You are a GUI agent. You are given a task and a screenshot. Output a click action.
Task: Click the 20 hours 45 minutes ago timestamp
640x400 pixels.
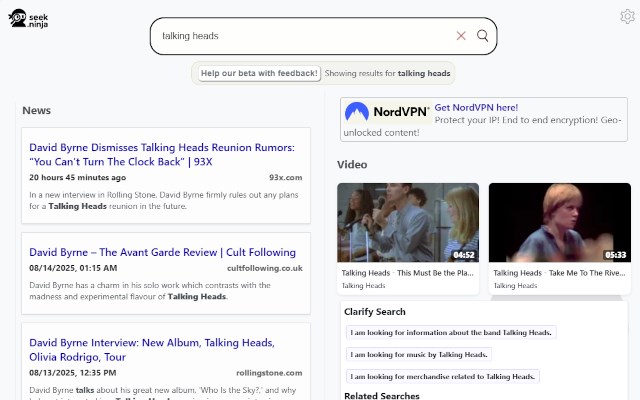coord(78,178)
